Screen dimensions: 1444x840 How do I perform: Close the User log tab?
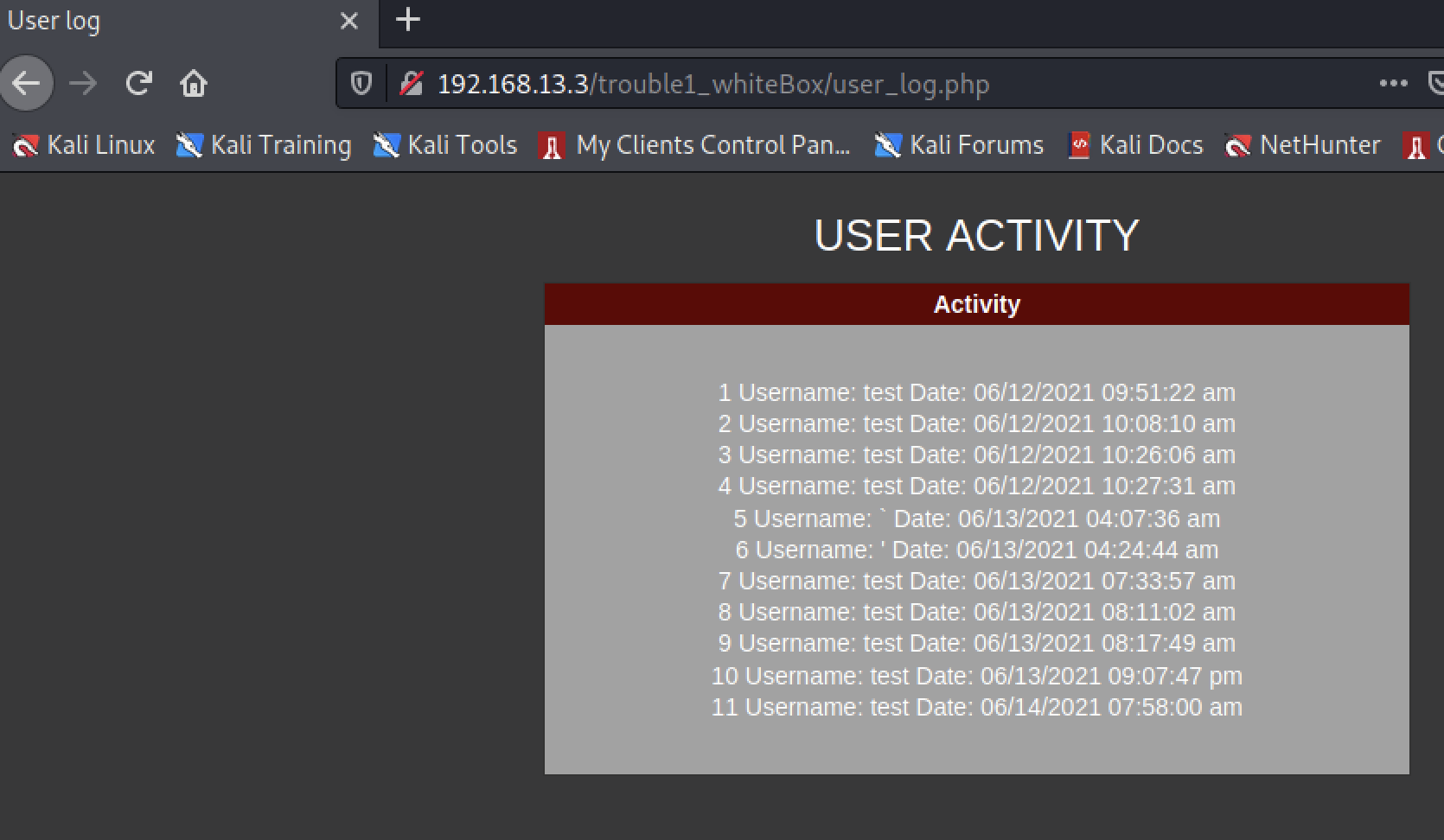(349, 21)
